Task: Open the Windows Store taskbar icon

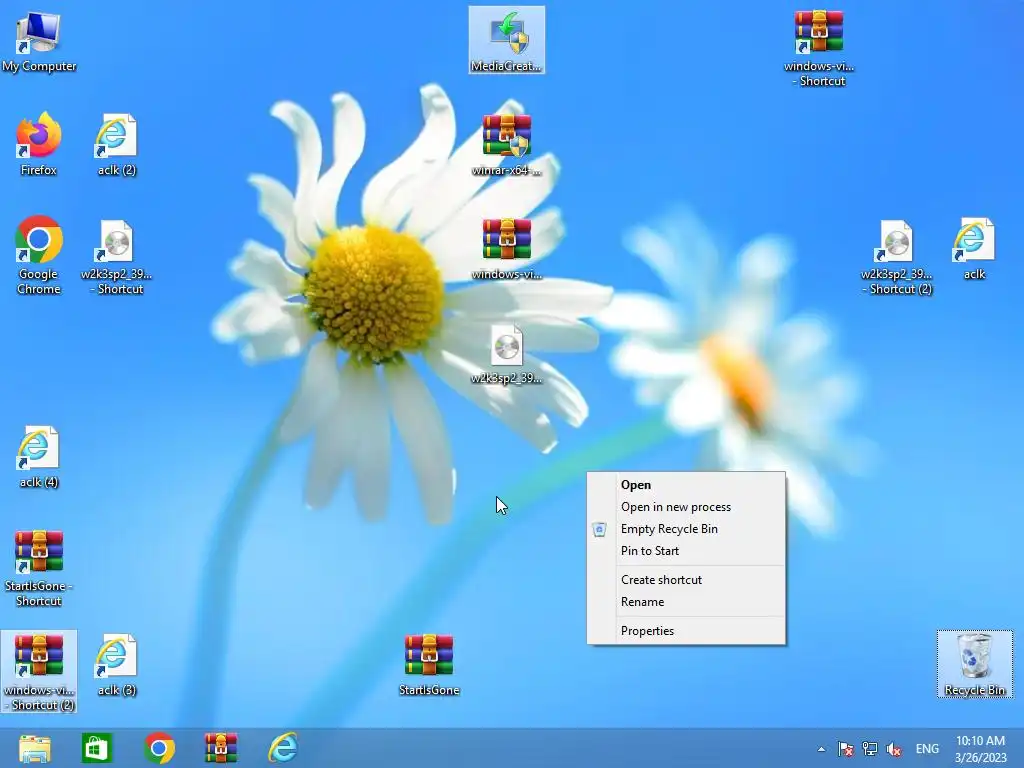Action: point(97,748)
